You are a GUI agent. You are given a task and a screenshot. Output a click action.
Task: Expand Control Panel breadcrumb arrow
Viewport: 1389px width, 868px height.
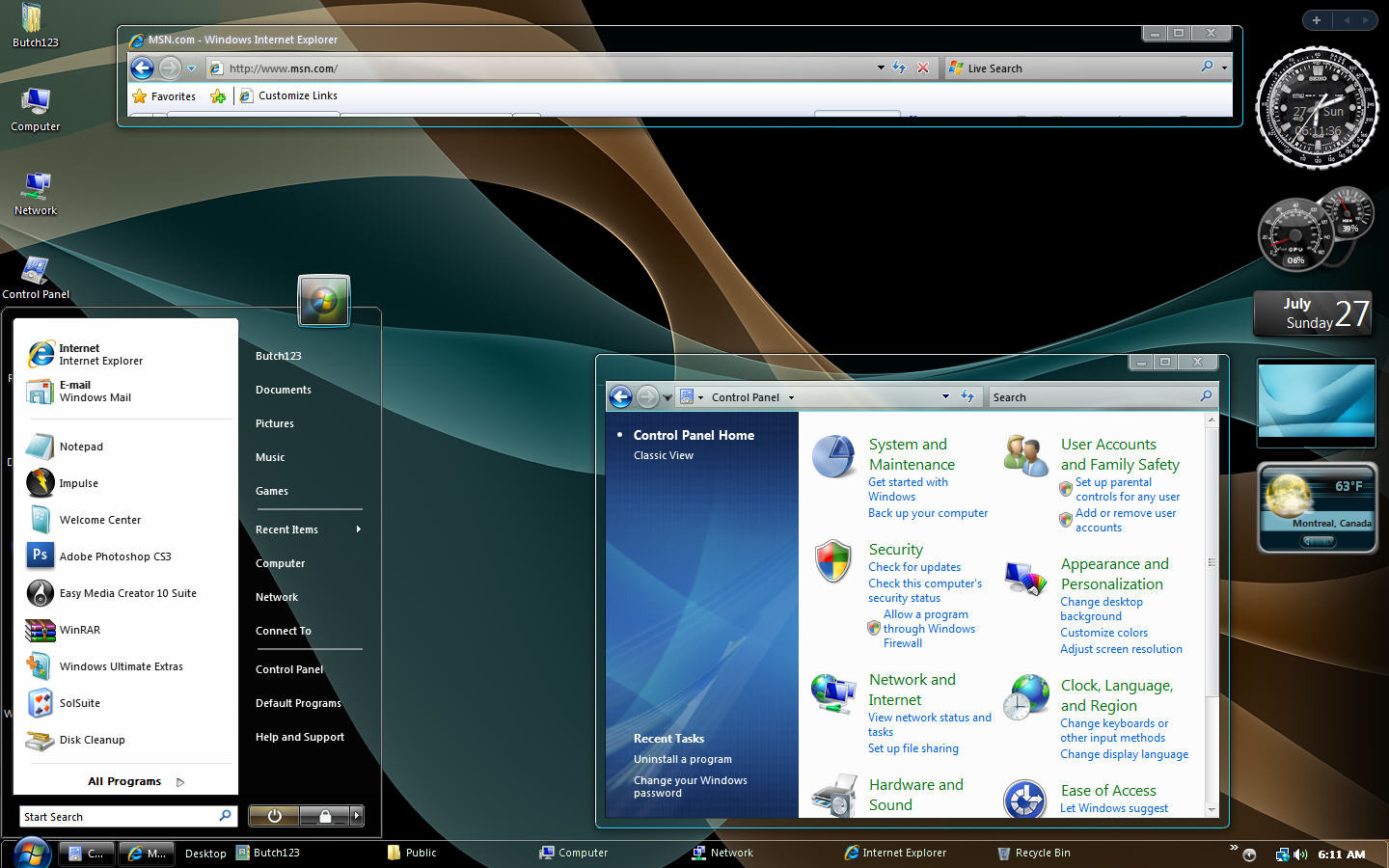791,397
